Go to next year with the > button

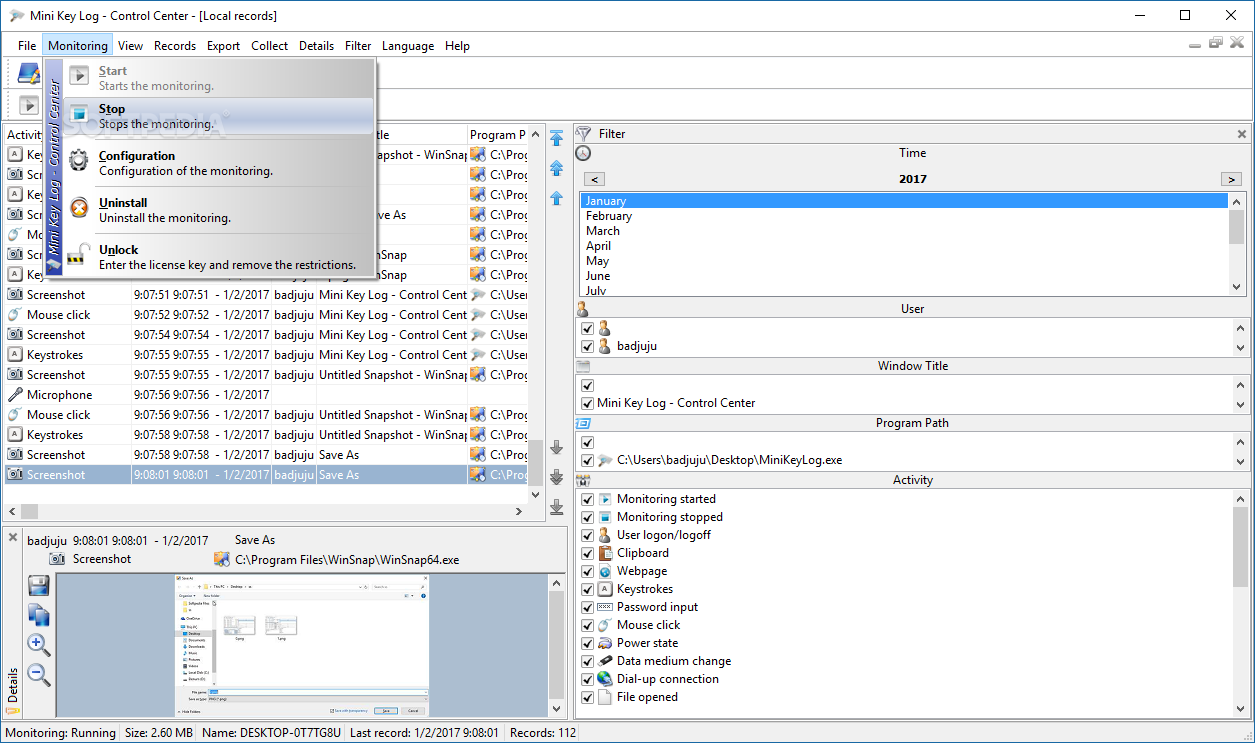(1231, 179)
